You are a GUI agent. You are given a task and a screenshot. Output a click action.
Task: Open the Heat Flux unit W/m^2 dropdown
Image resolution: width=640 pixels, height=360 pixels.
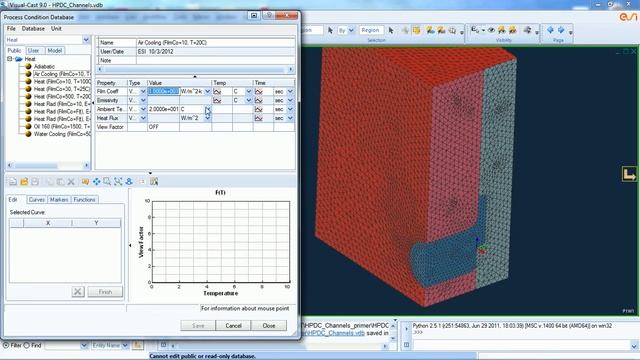[207, 118]
